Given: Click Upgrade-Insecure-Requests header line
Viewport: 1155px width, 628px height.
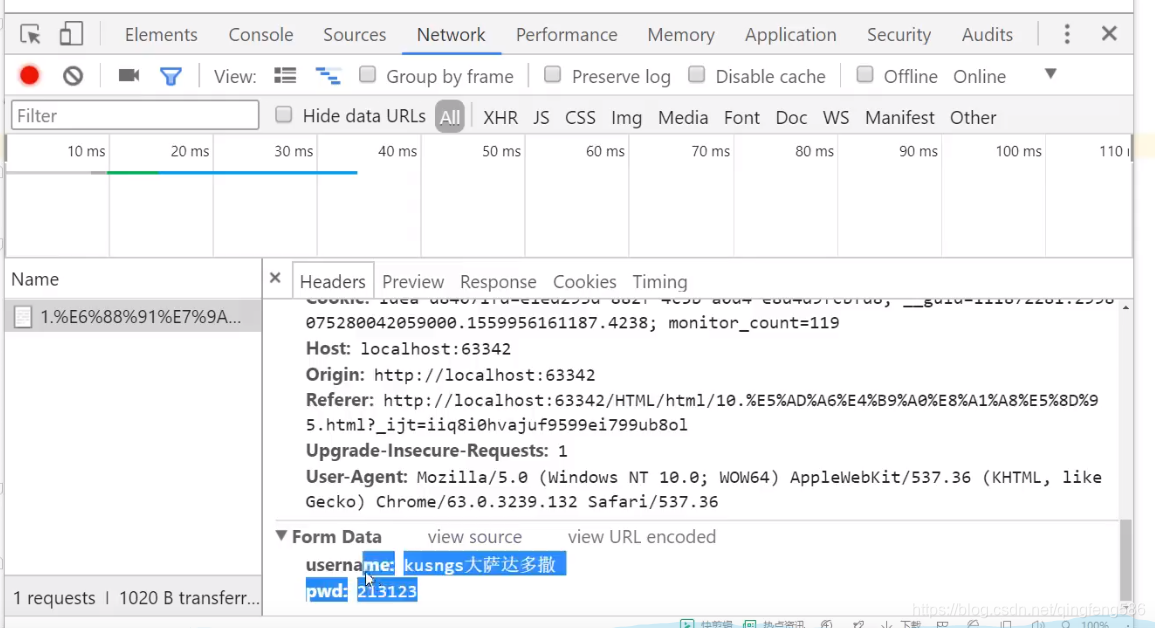Looking at the screenshot, I should click(437, 451).
